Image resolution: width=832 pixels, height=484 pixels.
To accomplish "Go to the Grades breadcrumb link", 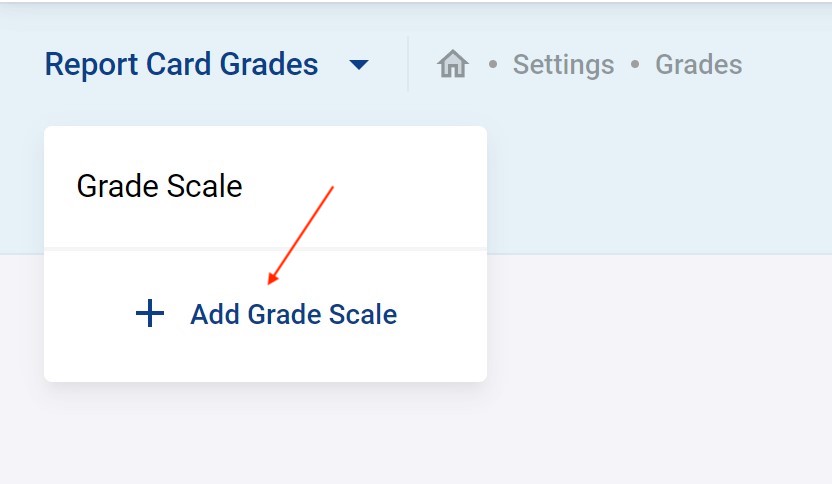I will pos(698,65).
